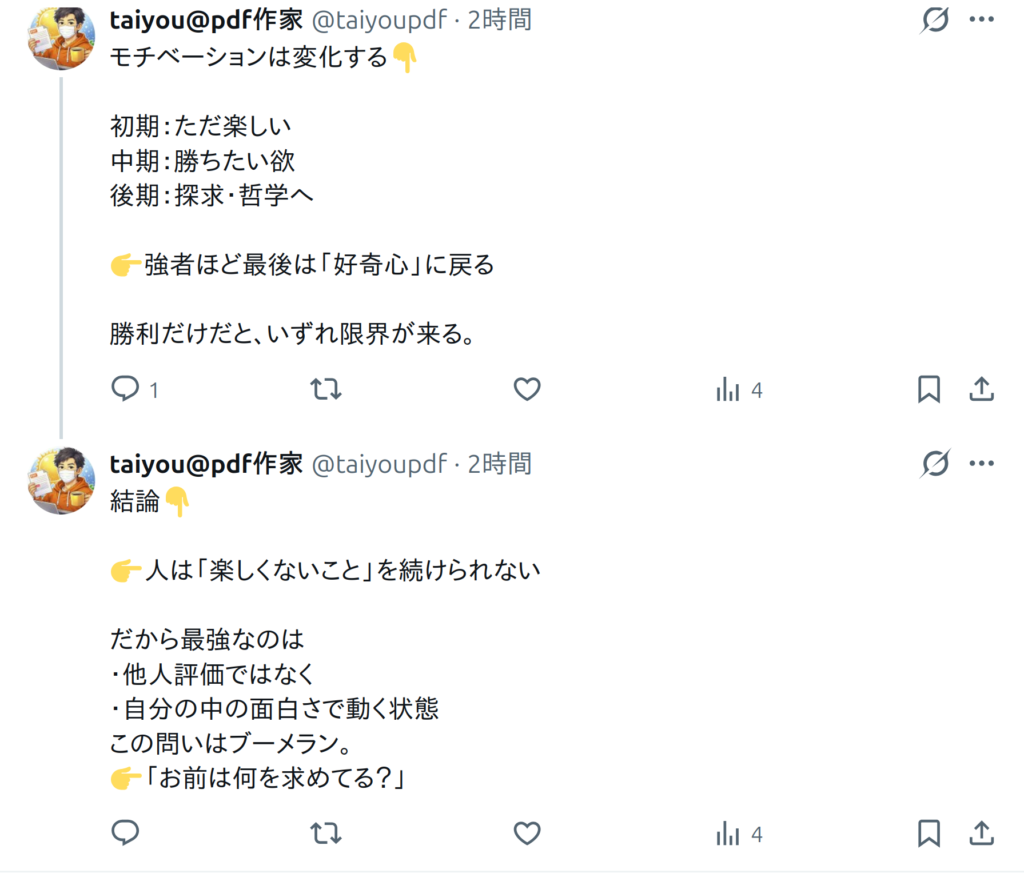This screenshot has width=1024, height=873.
Task: Bookmark the 結論 post
Action: [x=929, y=832]
